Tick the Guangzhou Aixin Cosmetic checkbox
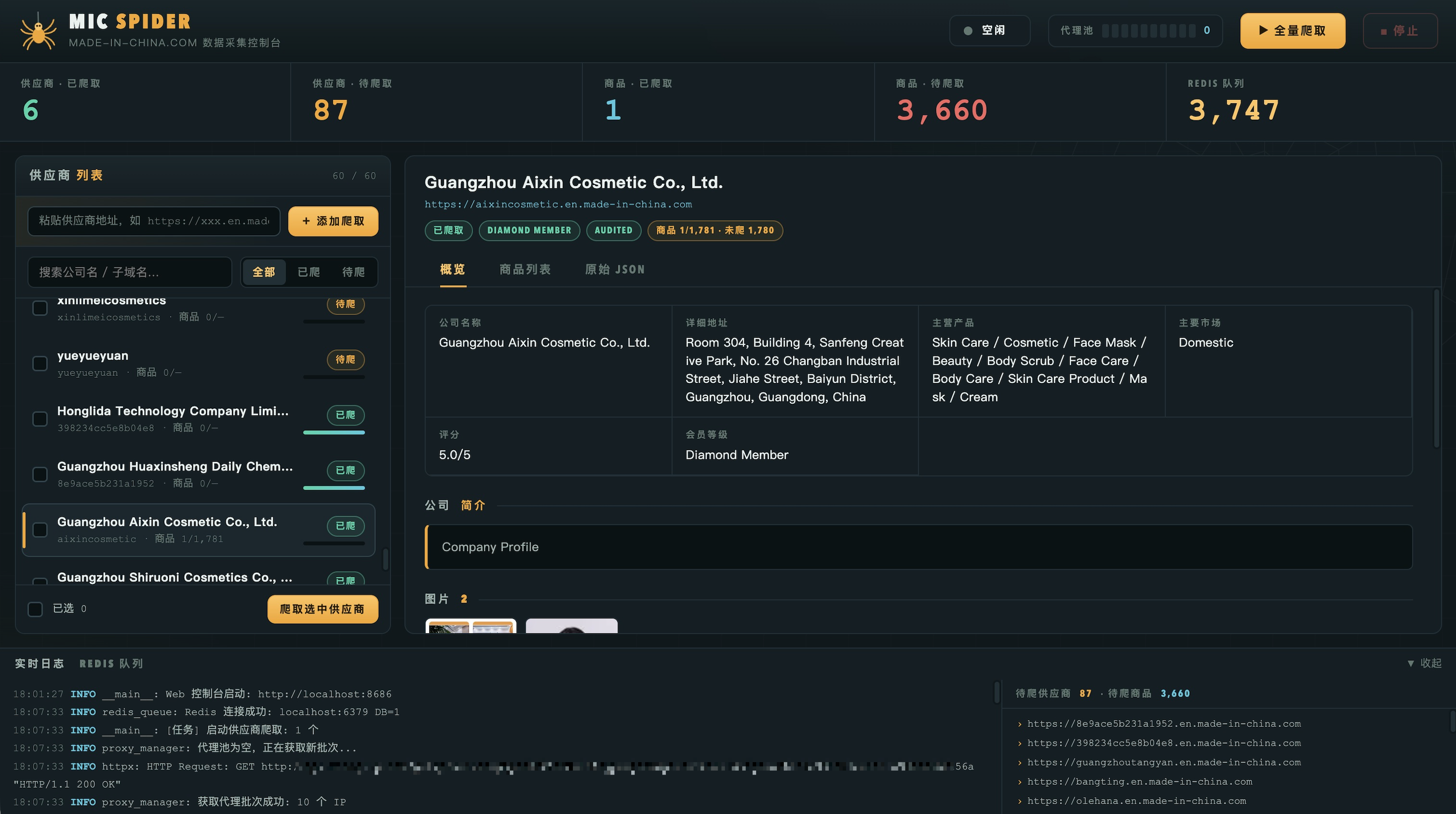The width and height of the screenshot is (1456, 814). pyautogui.click(x=40, y=529)
